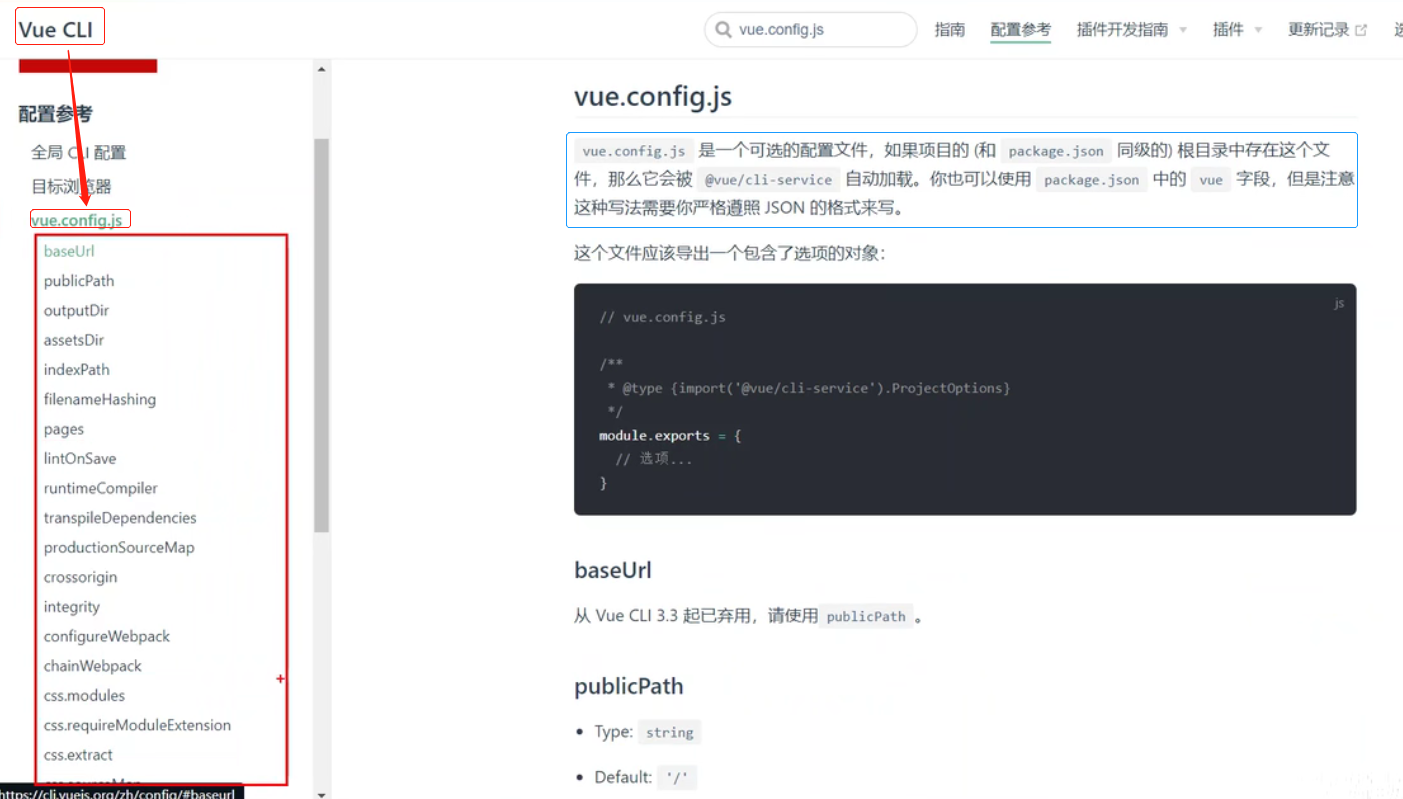Screen dimensions: 1403x799
Task: Go to runtimeCompiler in sidebar
Action: (101, 488)
